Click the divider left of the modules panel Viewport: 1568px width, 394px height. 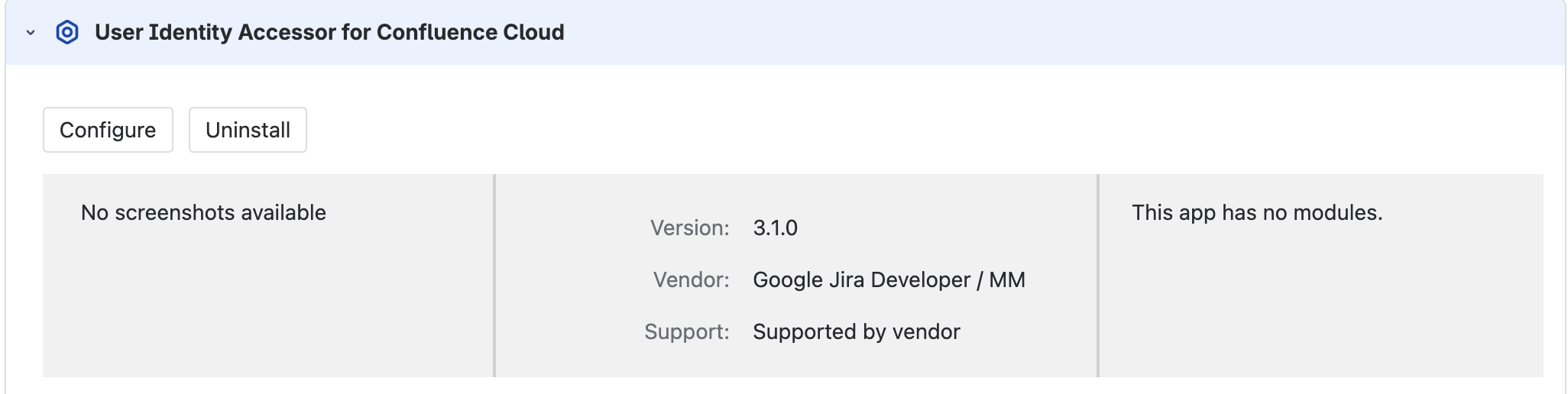pos(1098,275)
